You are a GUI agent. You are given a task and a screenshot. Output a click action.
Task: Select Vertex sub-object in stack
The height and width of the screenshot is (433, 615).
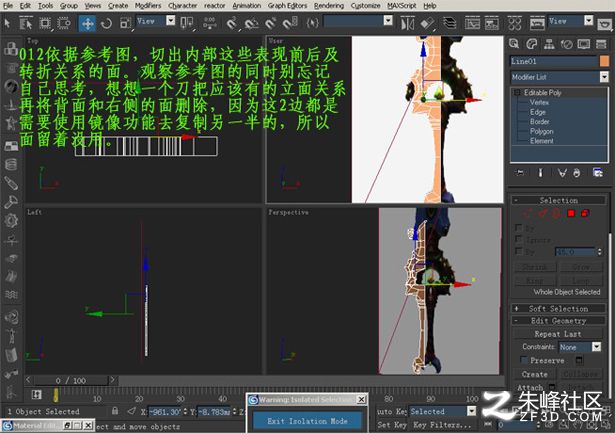coord(539,102)
